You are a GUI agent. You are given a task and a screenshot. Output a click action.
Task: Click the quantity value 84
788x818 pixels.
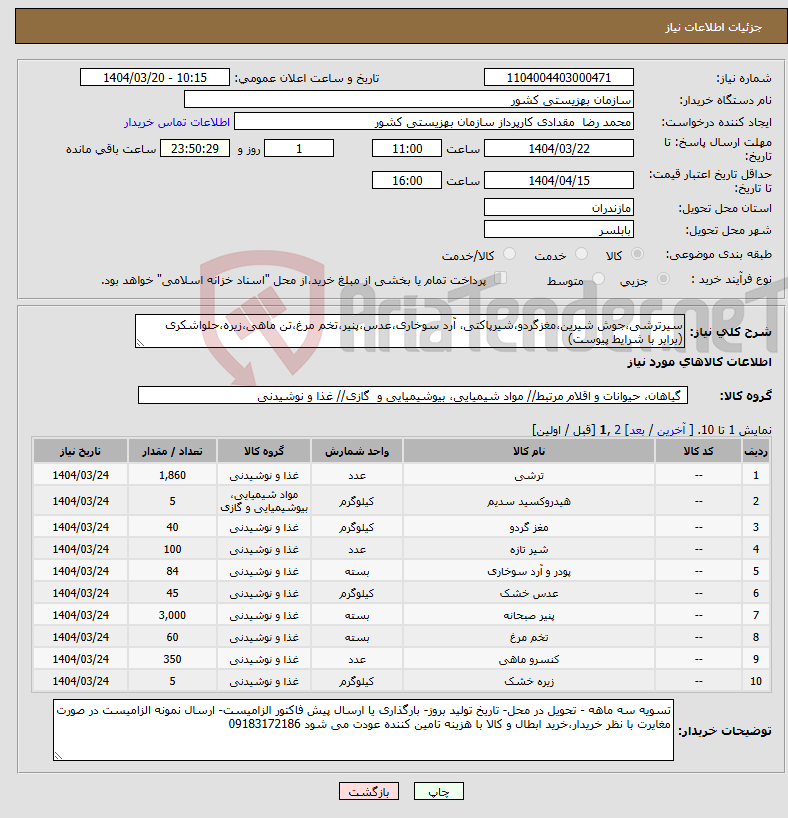pos(172,571)
